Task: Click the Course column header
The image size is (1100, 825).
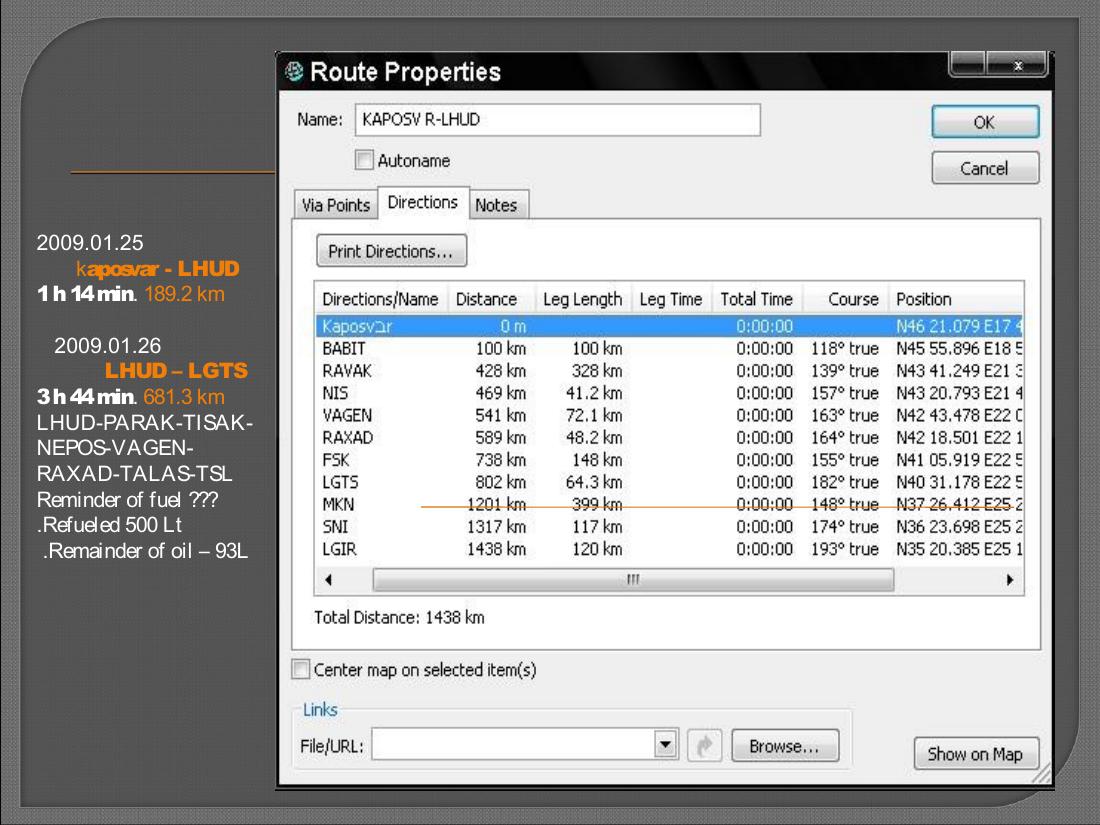Action: [x=846, y=300]
